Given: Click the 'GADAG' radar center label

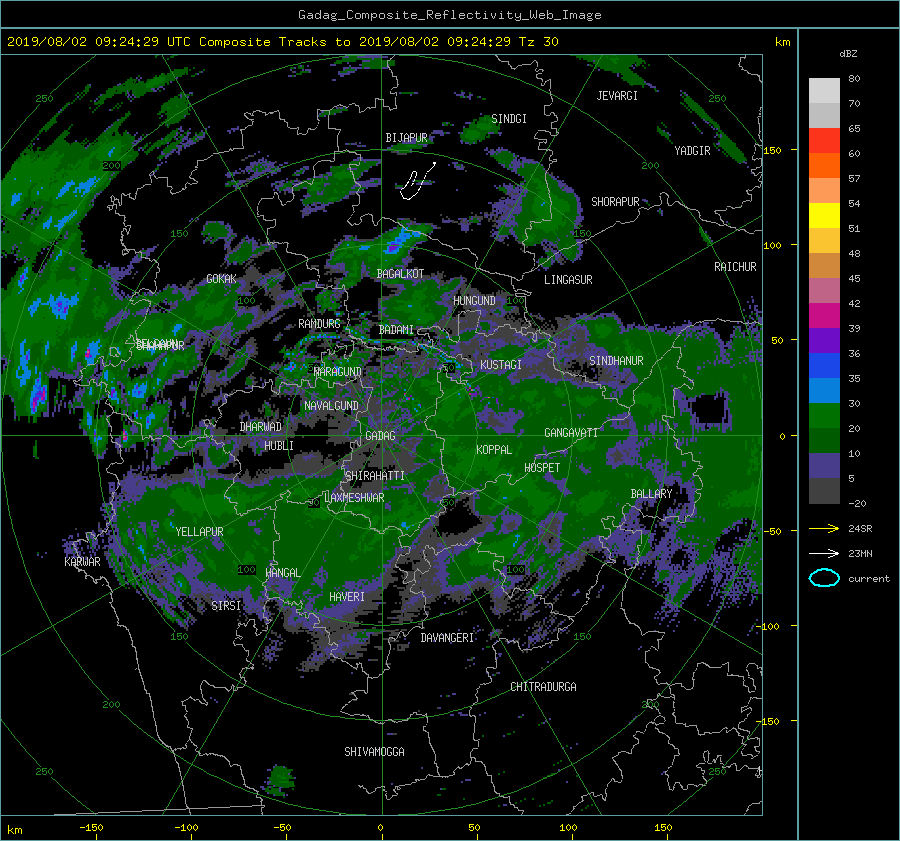Looking at the screenshot, I should click(x=381, y=436).
